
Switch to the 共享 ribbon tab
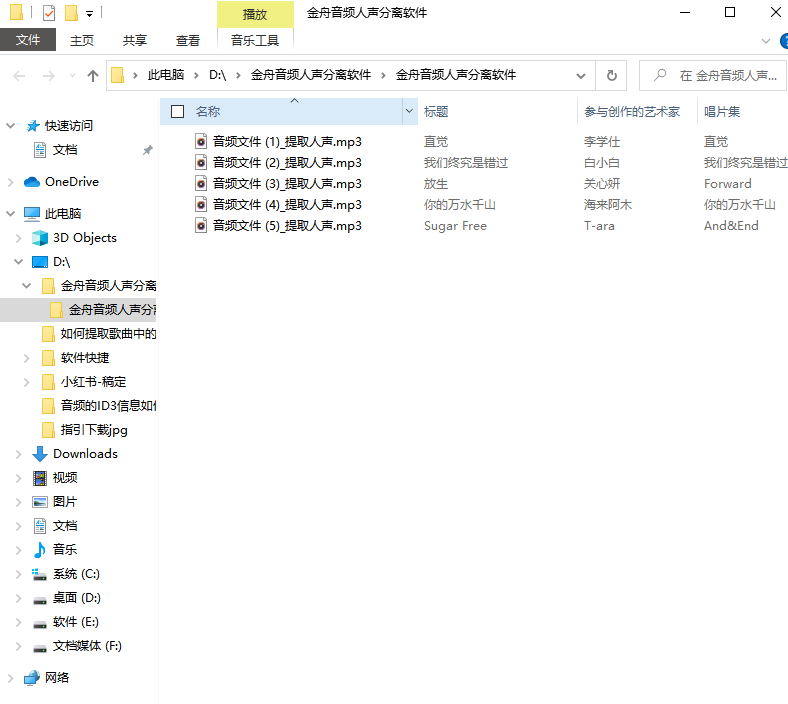click(135, 40)
